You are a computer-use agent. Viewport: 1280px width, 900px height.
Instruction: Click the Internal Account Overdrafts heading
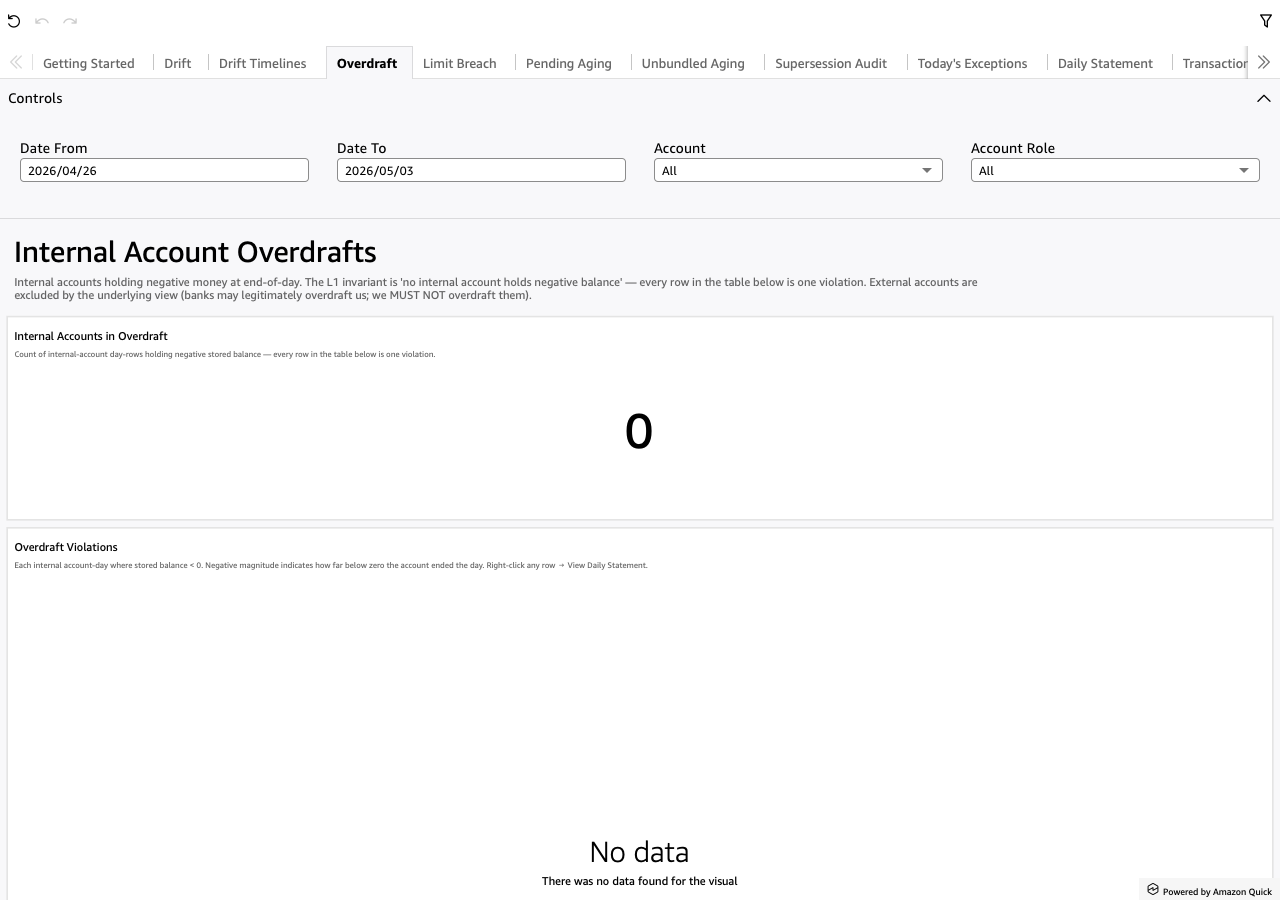tap(195, 252)
